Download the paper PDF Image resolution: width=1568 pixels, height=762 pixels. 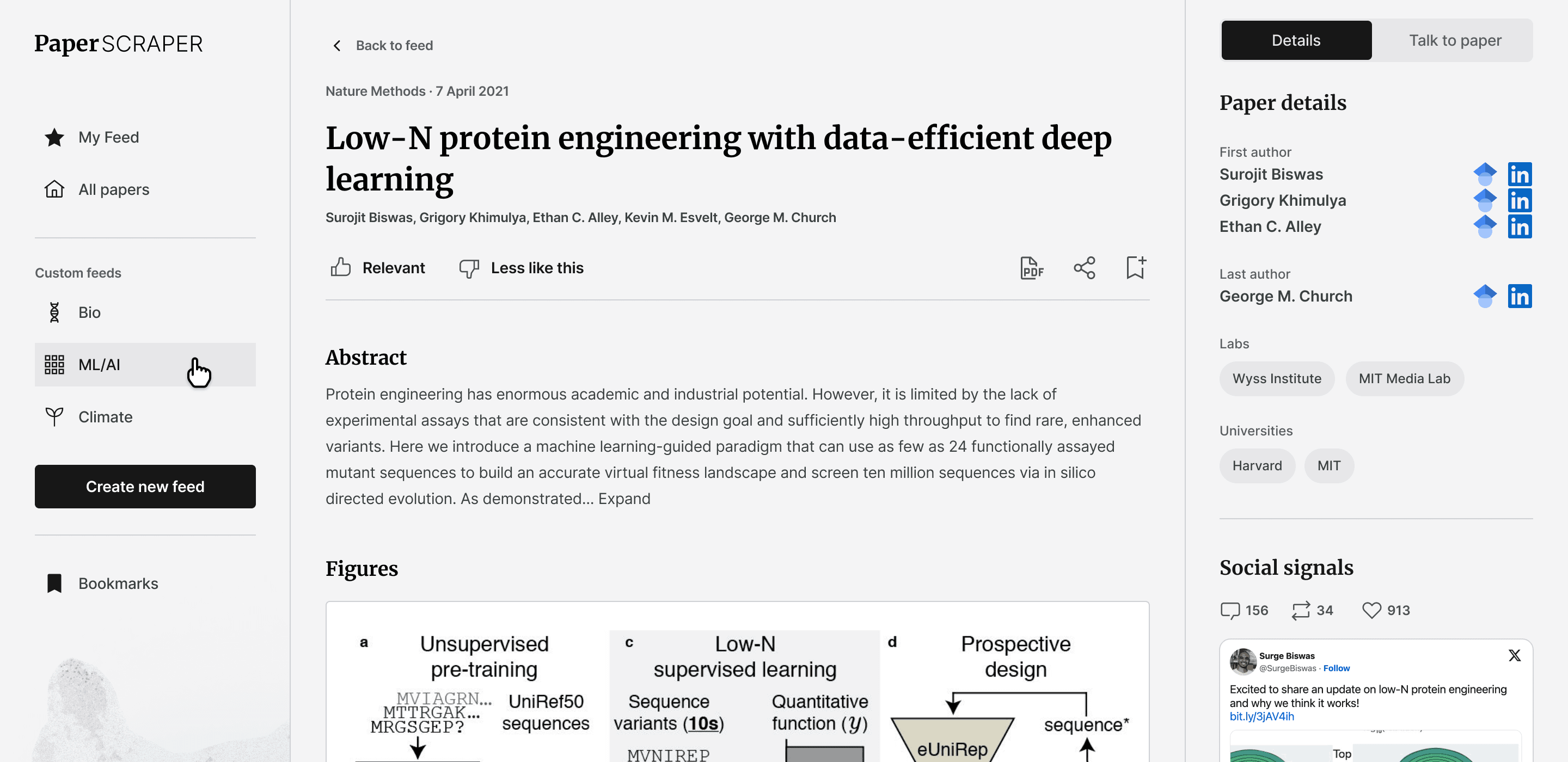tap(1032, 268)
